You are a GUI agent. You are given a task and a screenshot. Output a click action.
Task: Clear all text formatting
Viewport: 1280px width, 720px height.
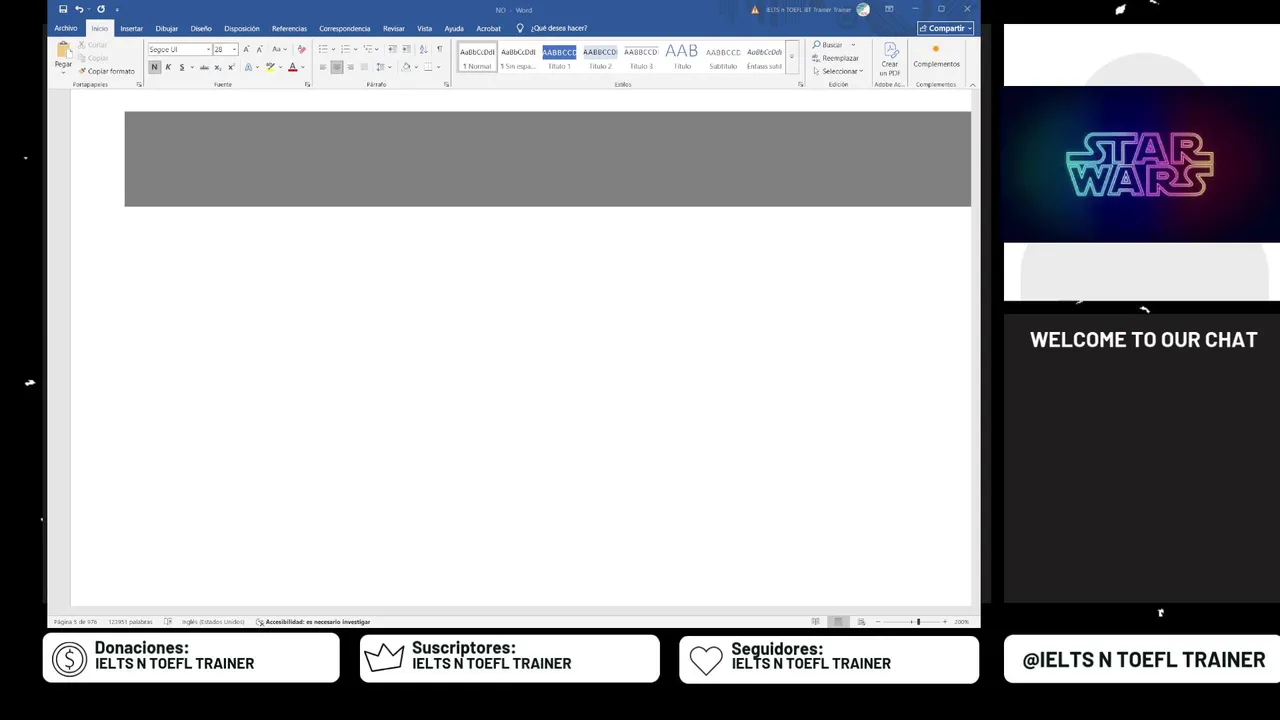pos(302,49)
